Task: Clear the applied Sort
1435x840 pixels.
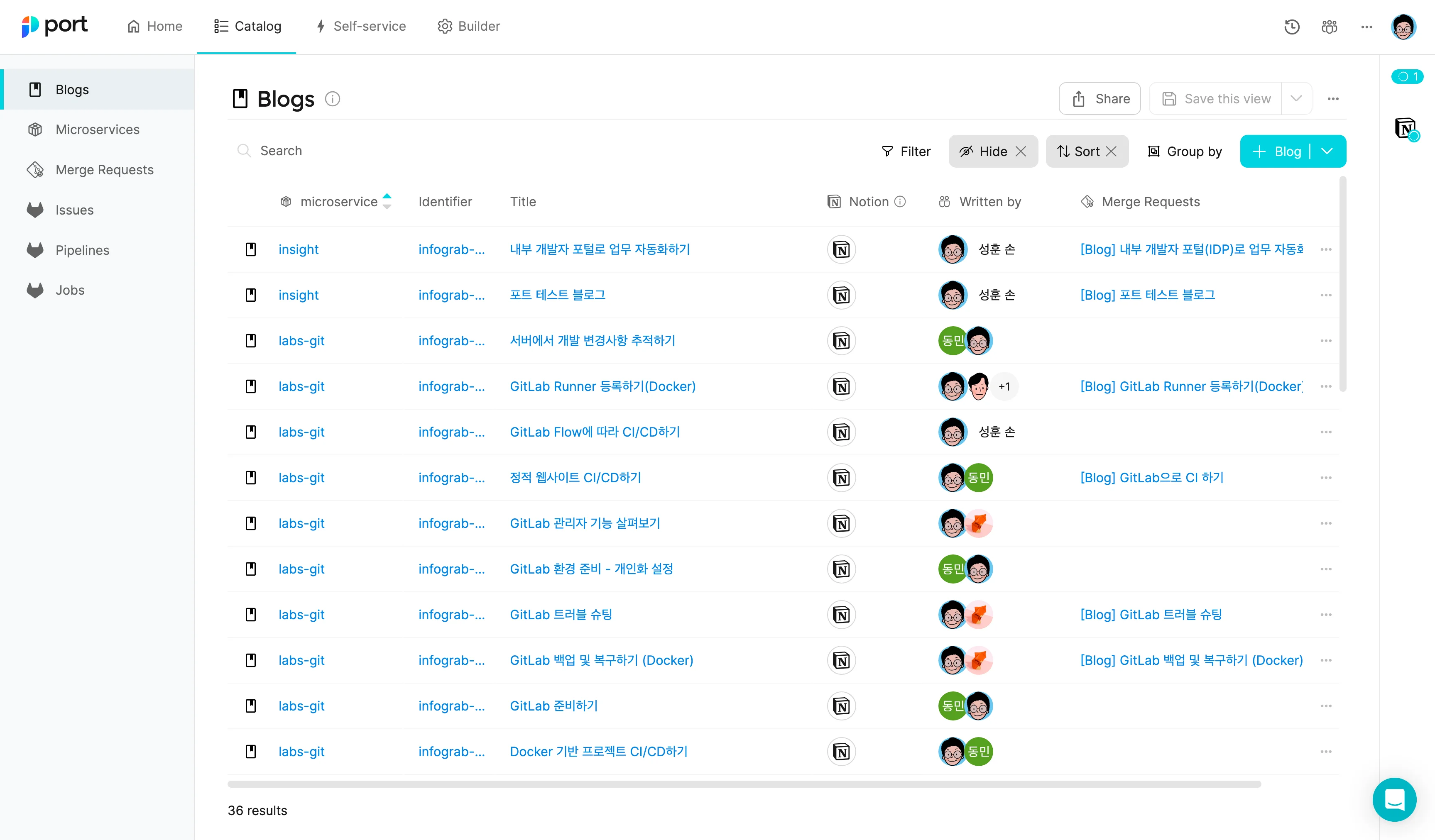Action: tap(1111, 151)
